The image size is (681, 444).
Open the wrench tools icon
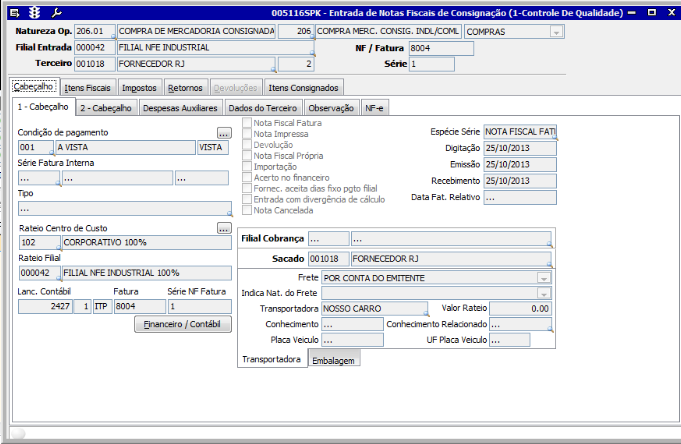55,12
